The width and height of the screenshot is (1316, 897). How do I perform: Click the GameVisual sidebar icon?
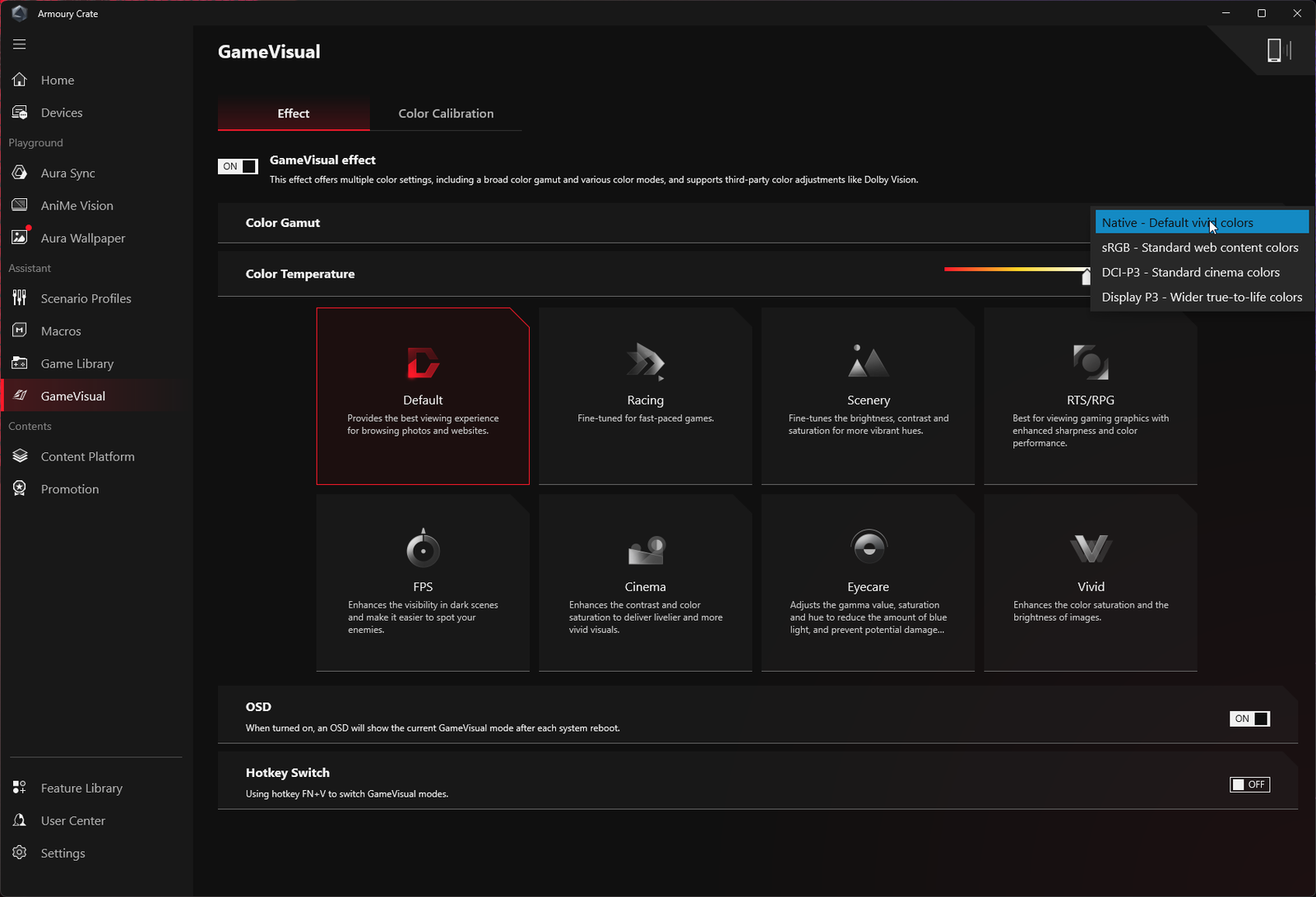[x=20, y=395]
